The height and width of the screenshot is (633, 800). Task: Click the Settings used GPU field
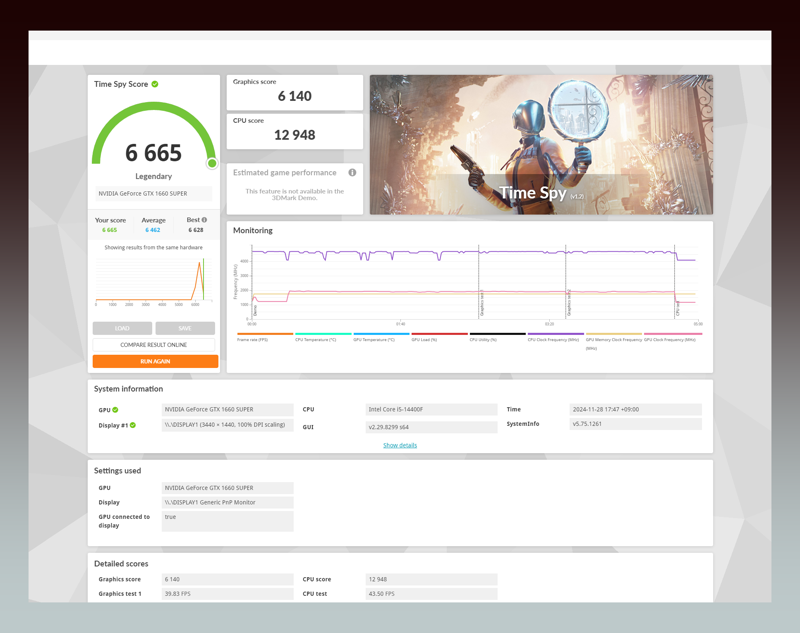[228, 488]
